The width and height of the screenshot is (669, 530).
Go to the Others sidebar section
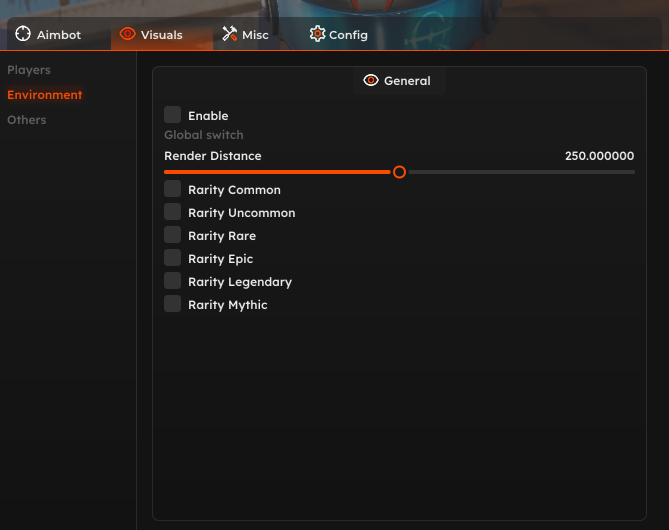coord(27,120)
